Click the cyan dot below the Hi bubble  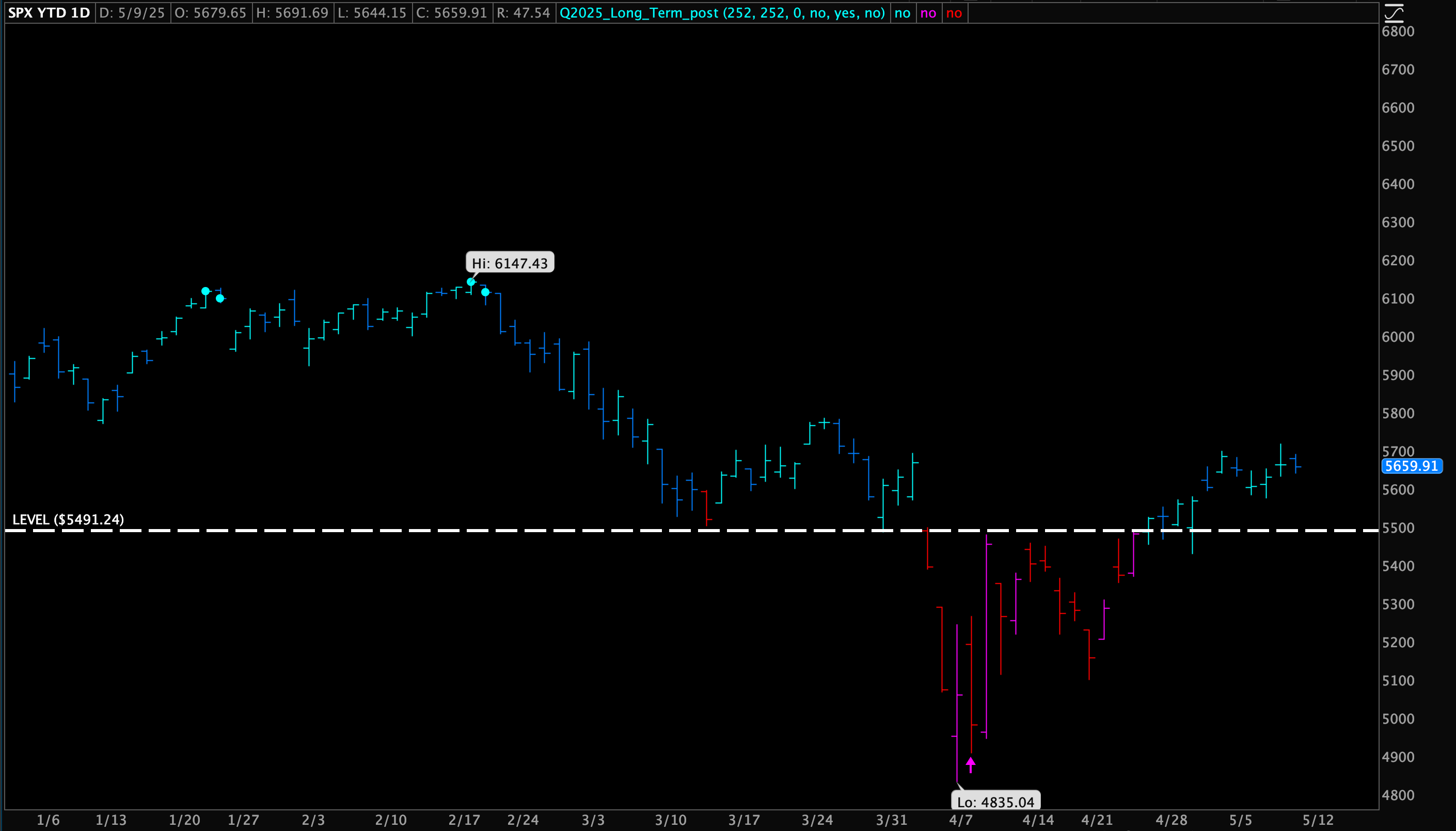click(485, 292)
